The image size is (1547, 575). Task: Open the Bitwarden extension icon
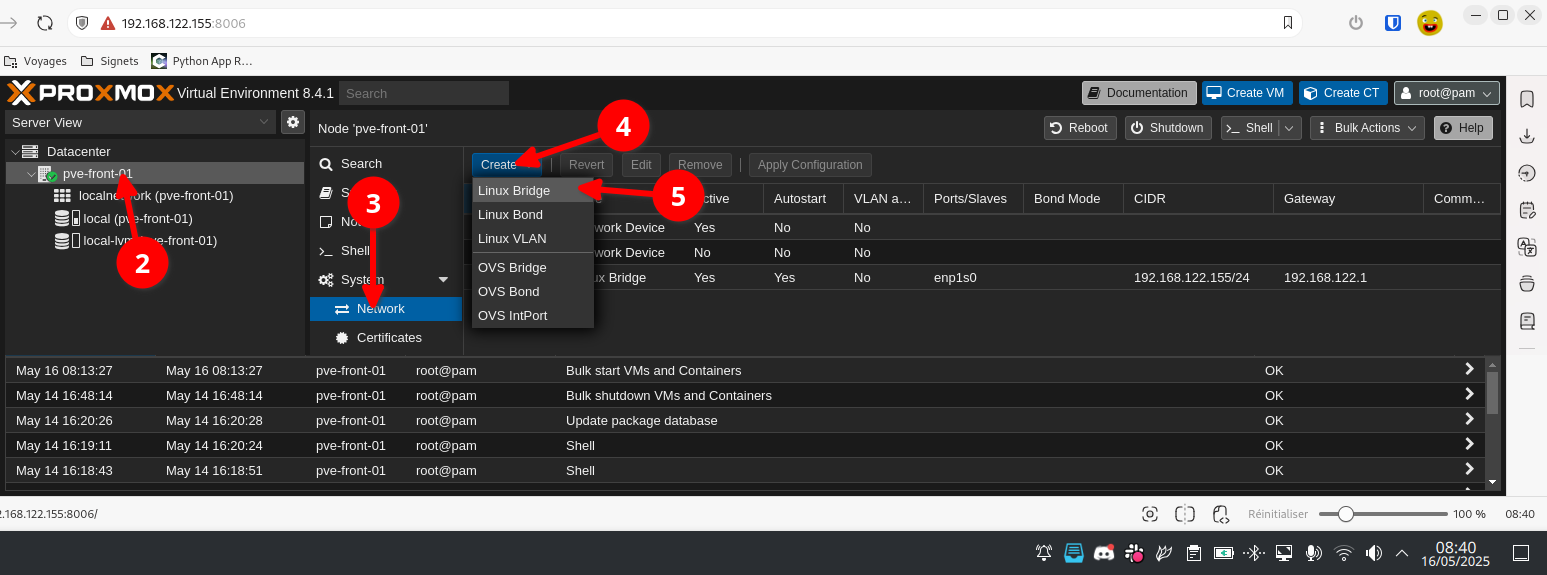[x=1392, y=23]
